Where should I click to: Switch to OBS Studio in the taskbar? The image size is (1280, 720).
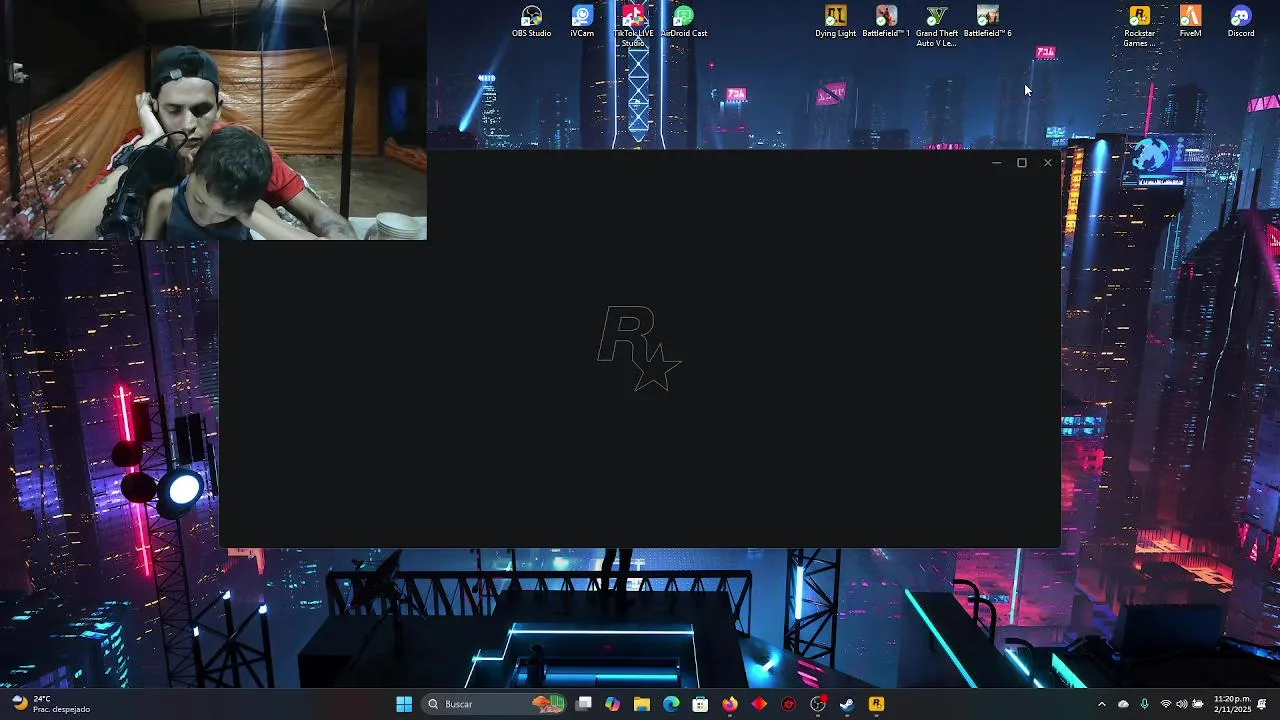coord(818,704)
